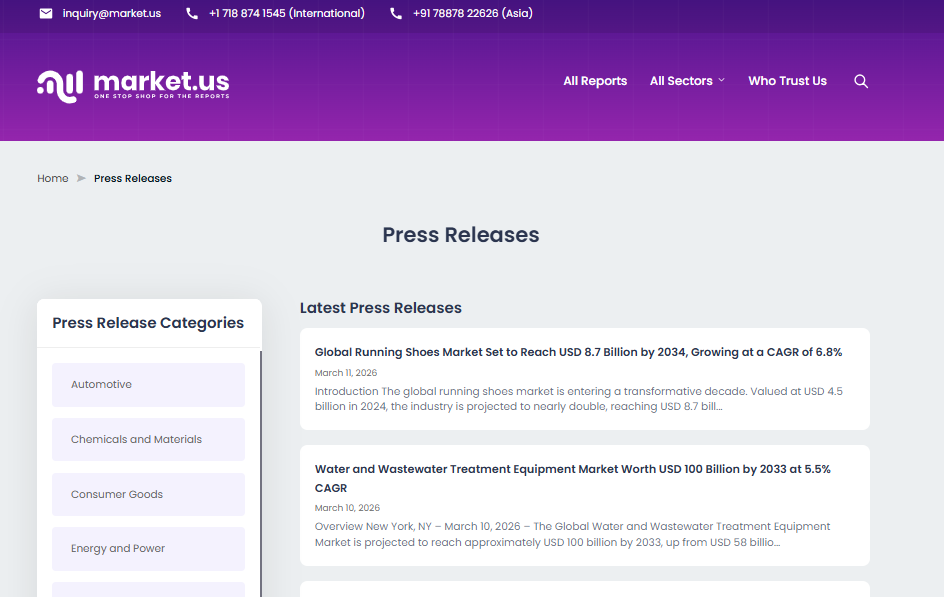Click the phone icon beside International number

pos(192,13)
